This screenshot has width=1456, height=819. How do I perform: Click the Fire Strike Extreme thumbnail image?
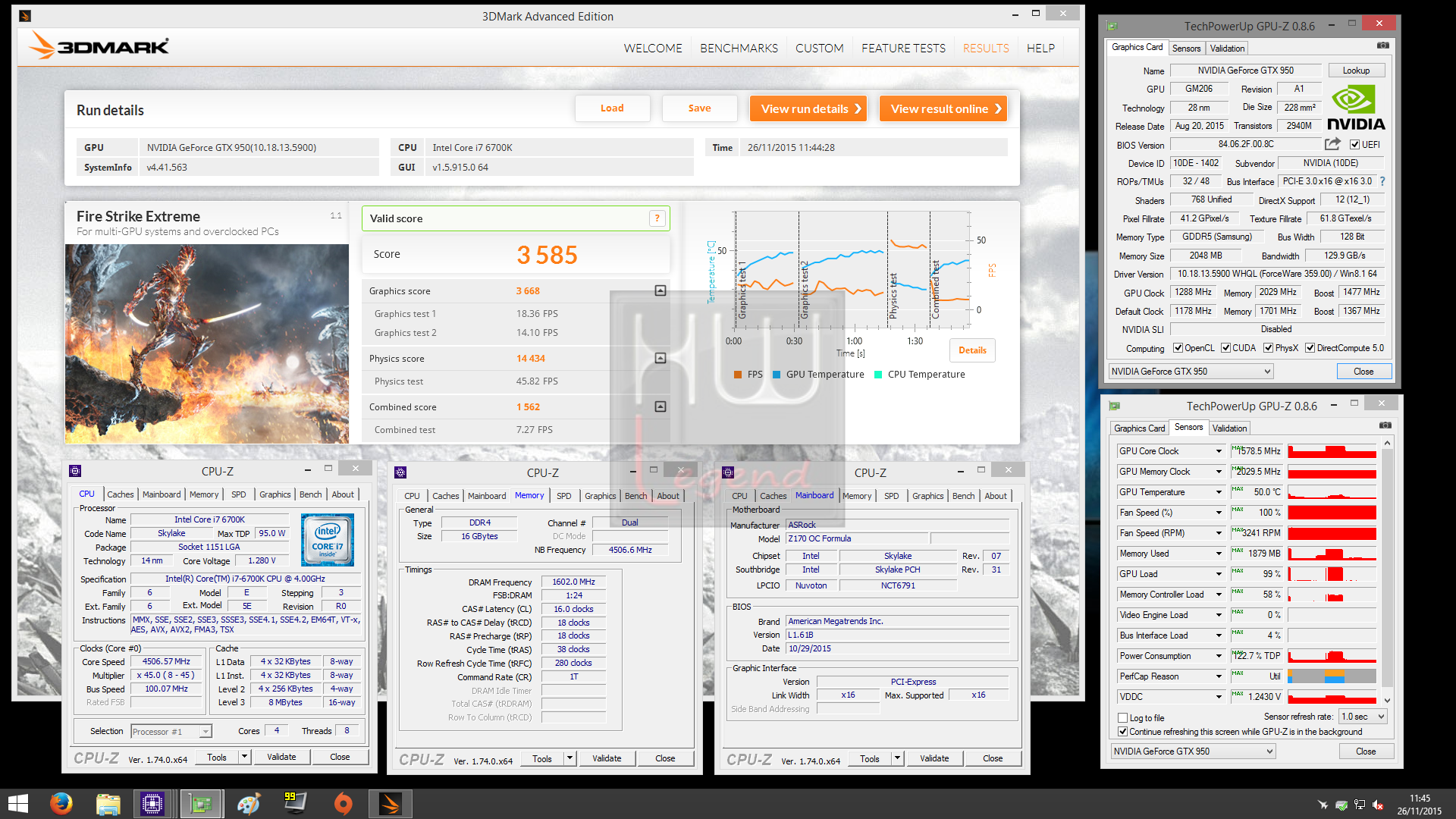207,344
